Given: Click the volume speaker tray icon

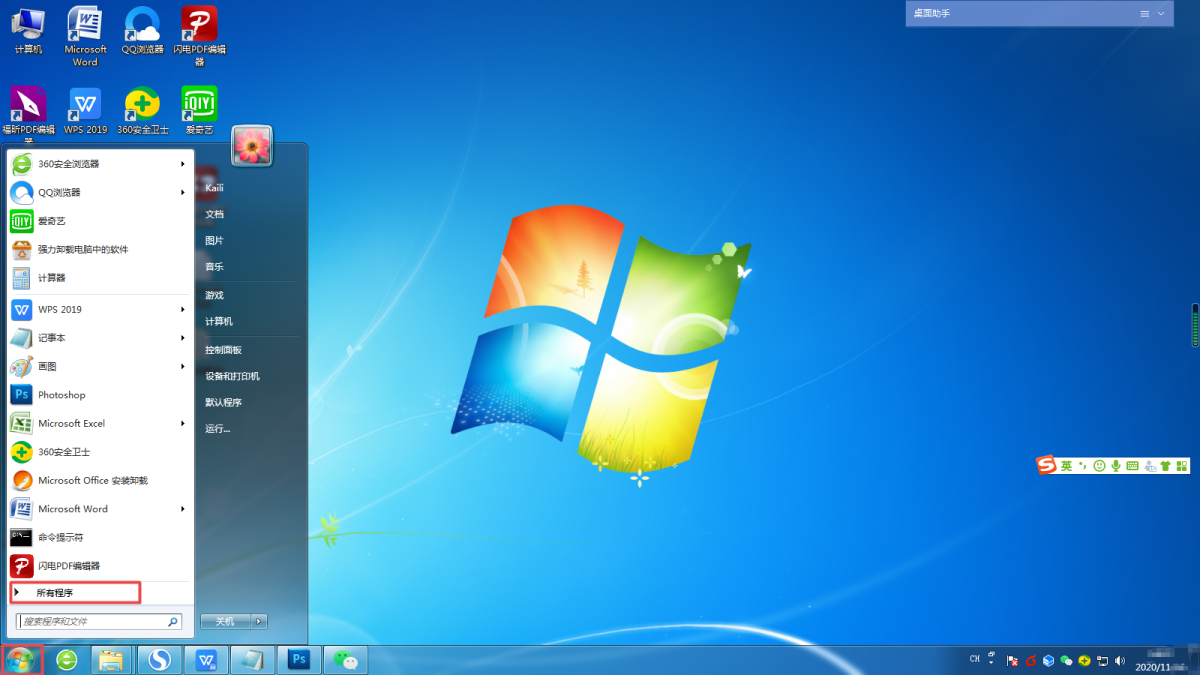Looking at the screenshot, I should (x=1119, y=661).
